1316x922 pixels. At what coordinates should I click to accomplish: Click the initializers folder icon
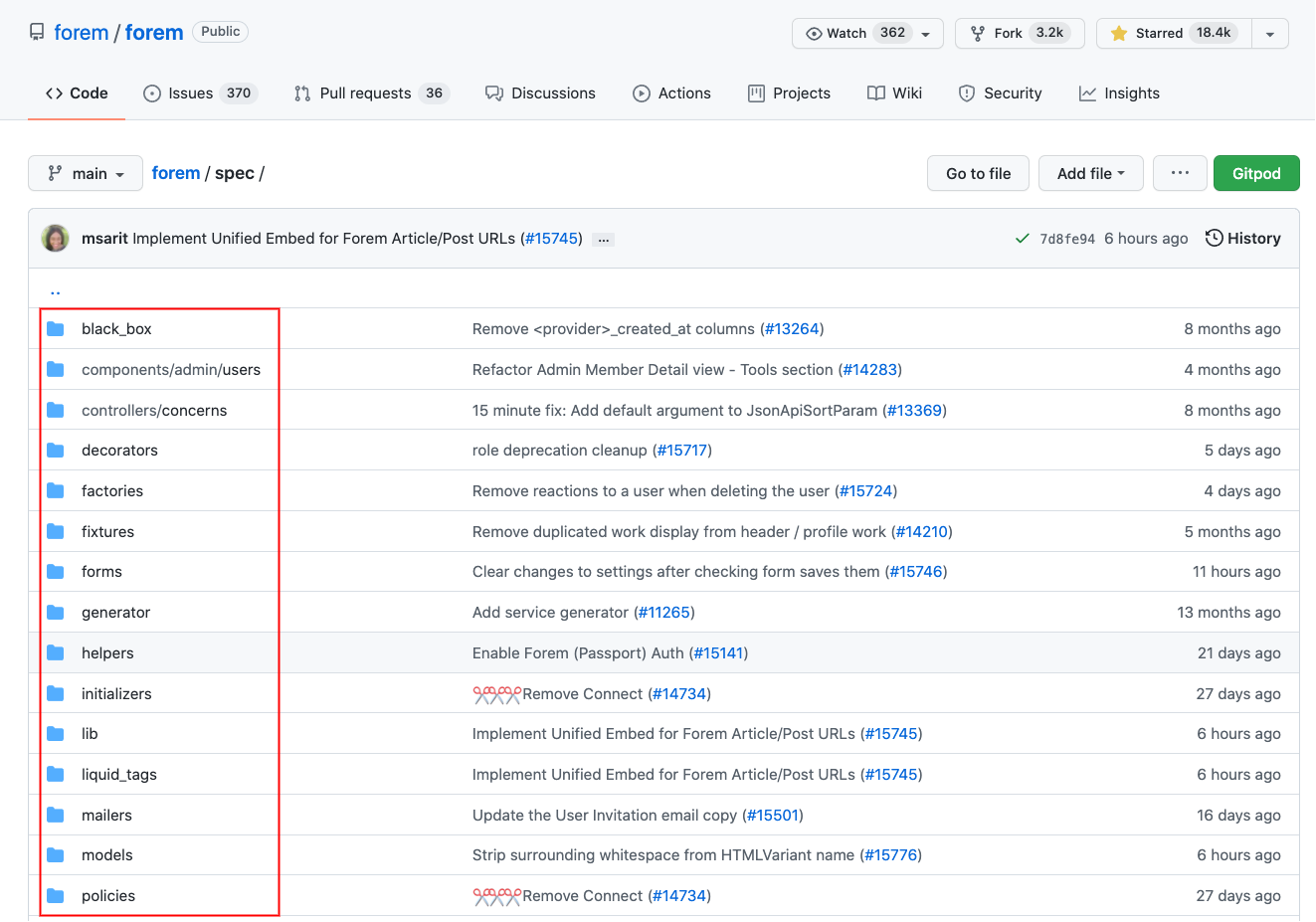coord(56,694)
